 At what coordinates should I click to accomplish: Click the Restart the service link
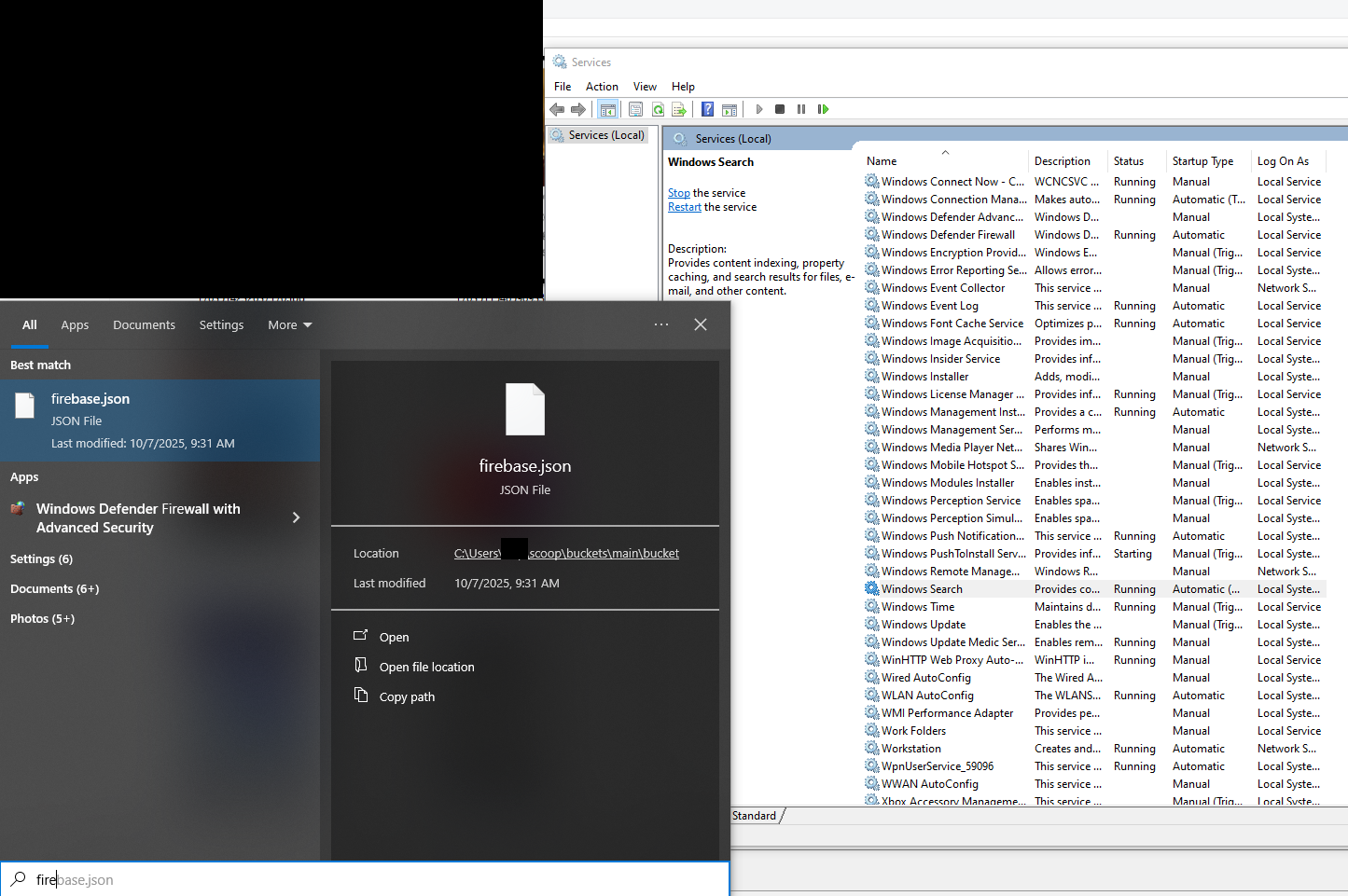685,207
